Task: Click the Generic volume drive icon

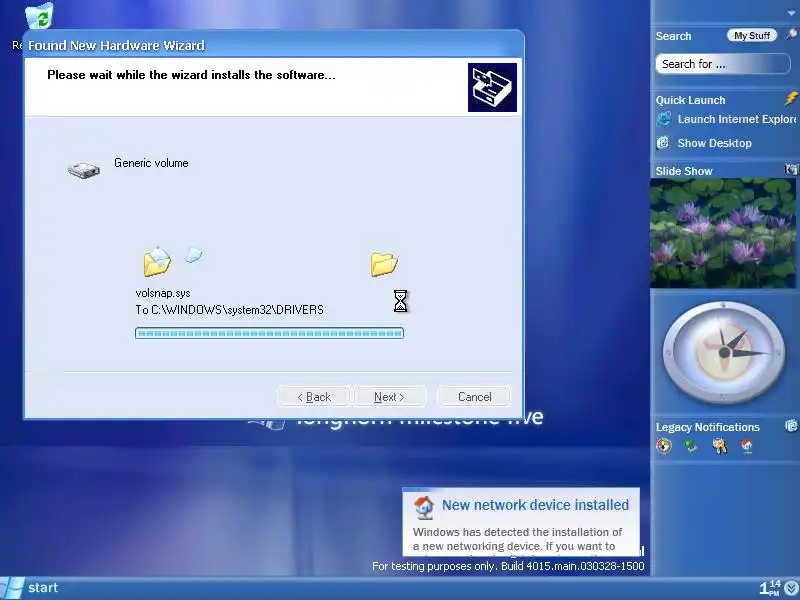Action: 84,170
